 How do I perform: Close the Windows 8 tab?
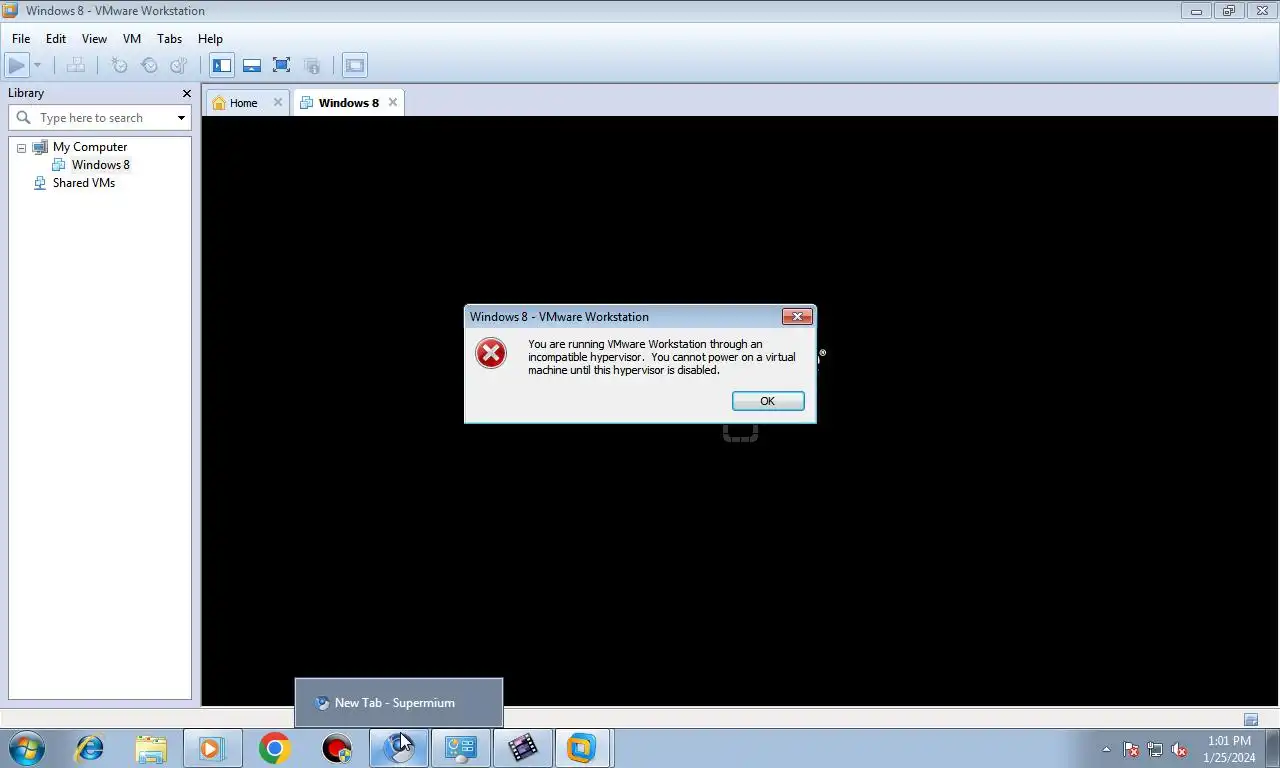click(x=393, y=102)
